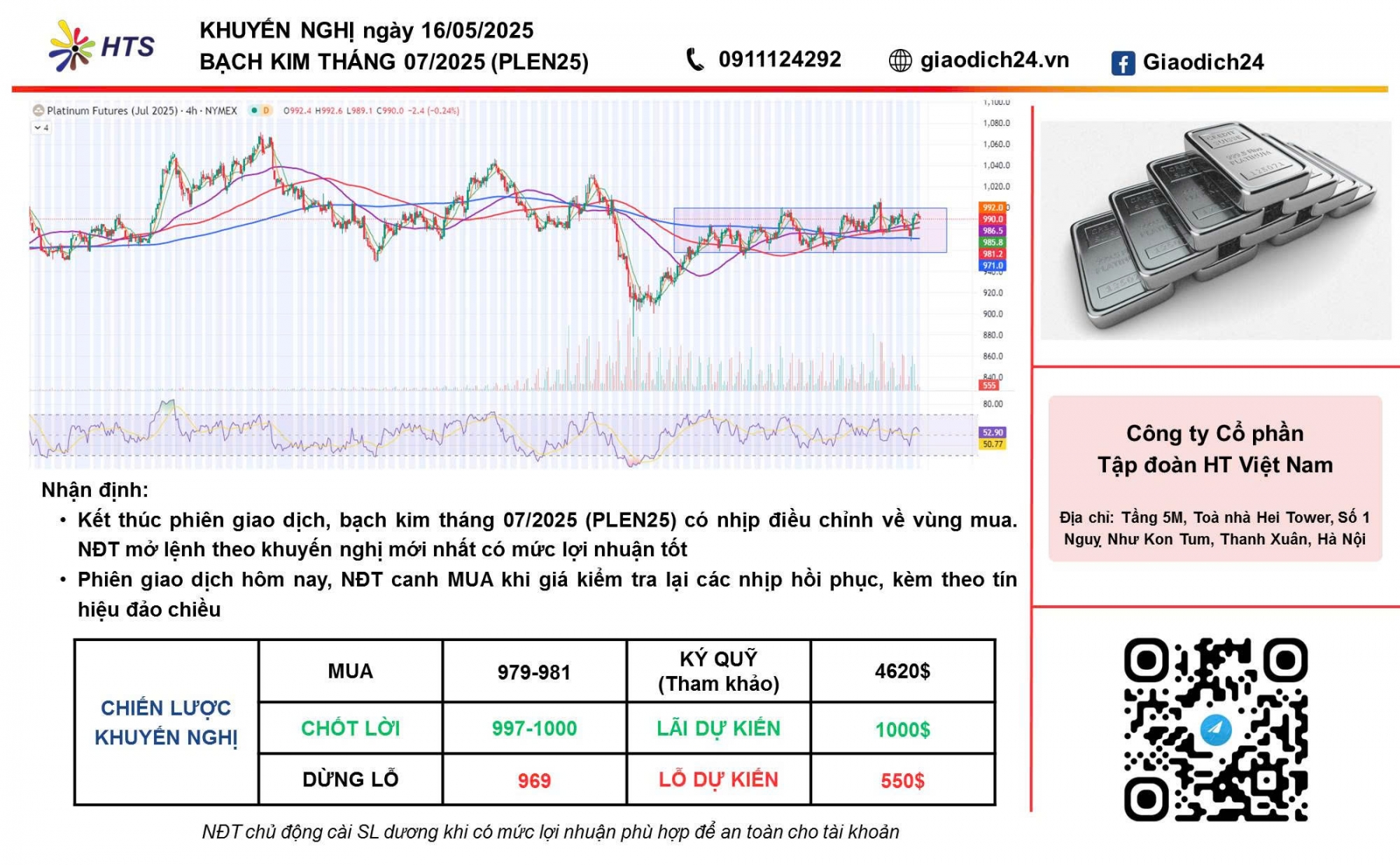Open giaodich24.vn website link
Viewport: 1400px width, 865px height.
[994, 61]
